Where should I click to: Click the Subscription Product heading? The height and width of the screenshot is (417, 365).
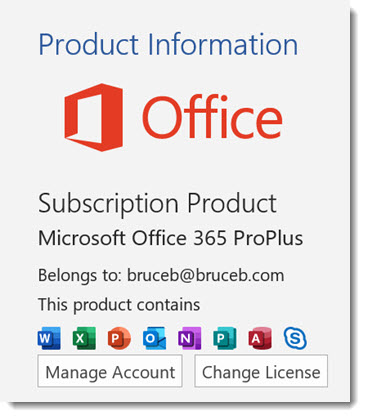157,204
